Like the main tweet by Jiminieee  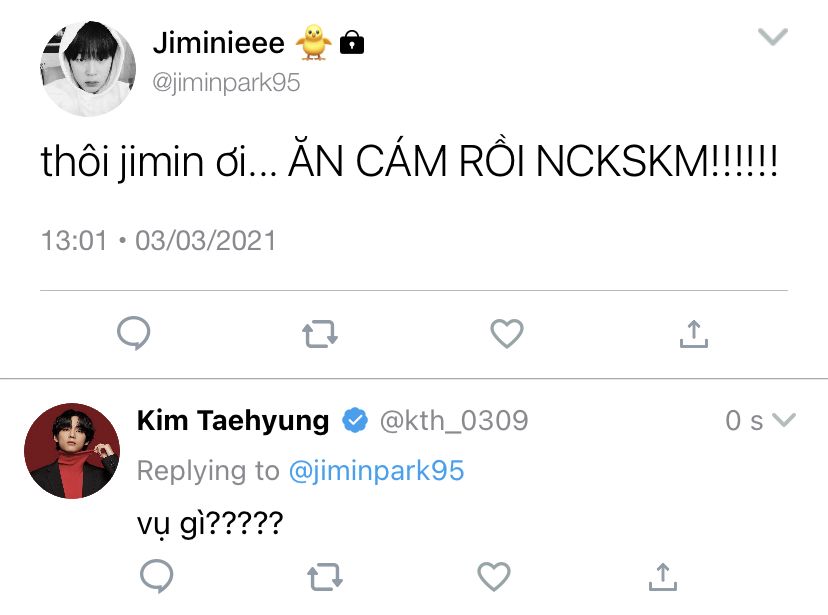pyautogui.click(x=507, y=334)
